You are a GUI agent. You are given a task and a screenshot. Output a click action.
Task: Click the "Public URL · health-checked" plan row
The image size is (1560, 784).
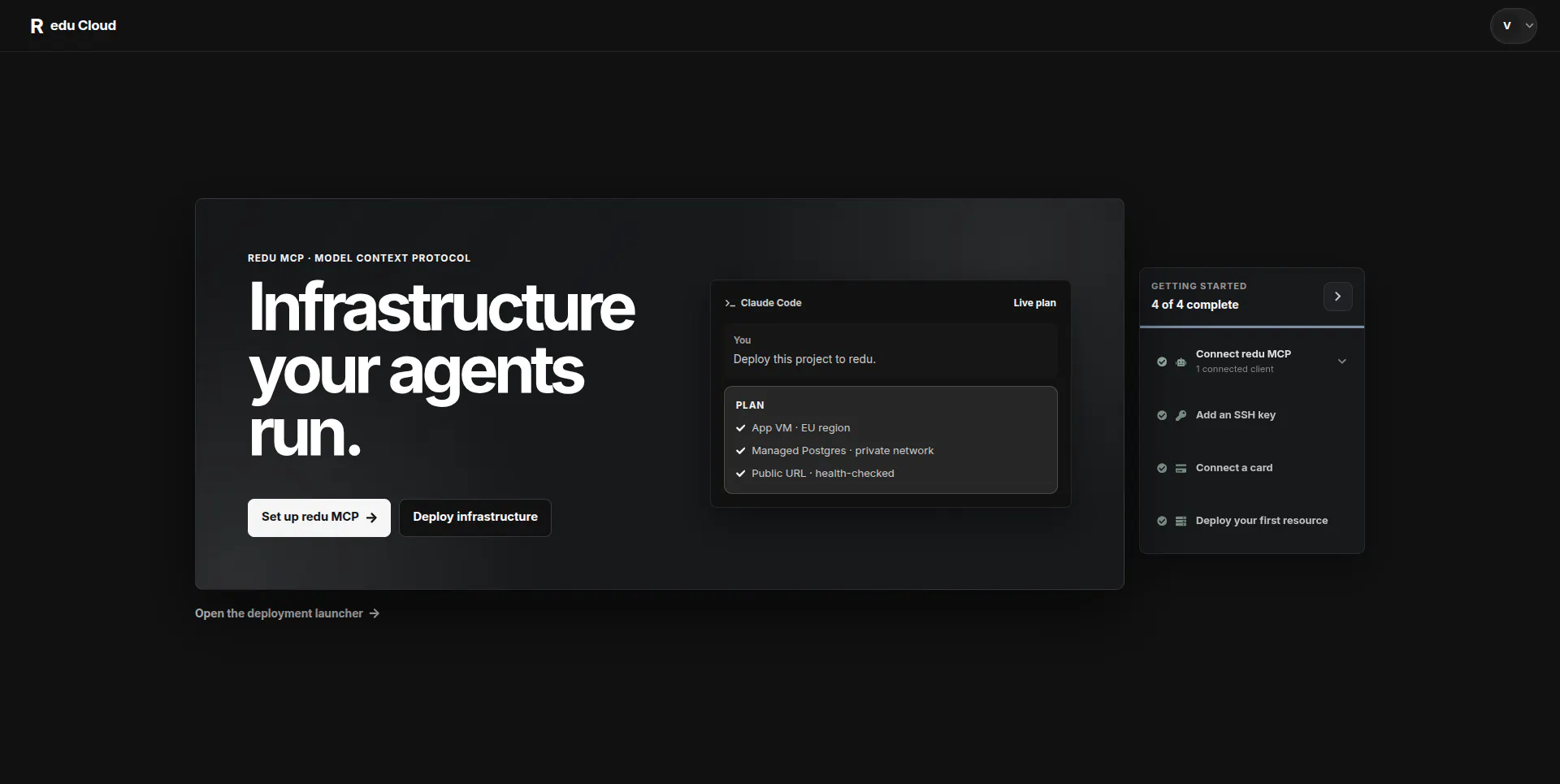tap(822, 474)
